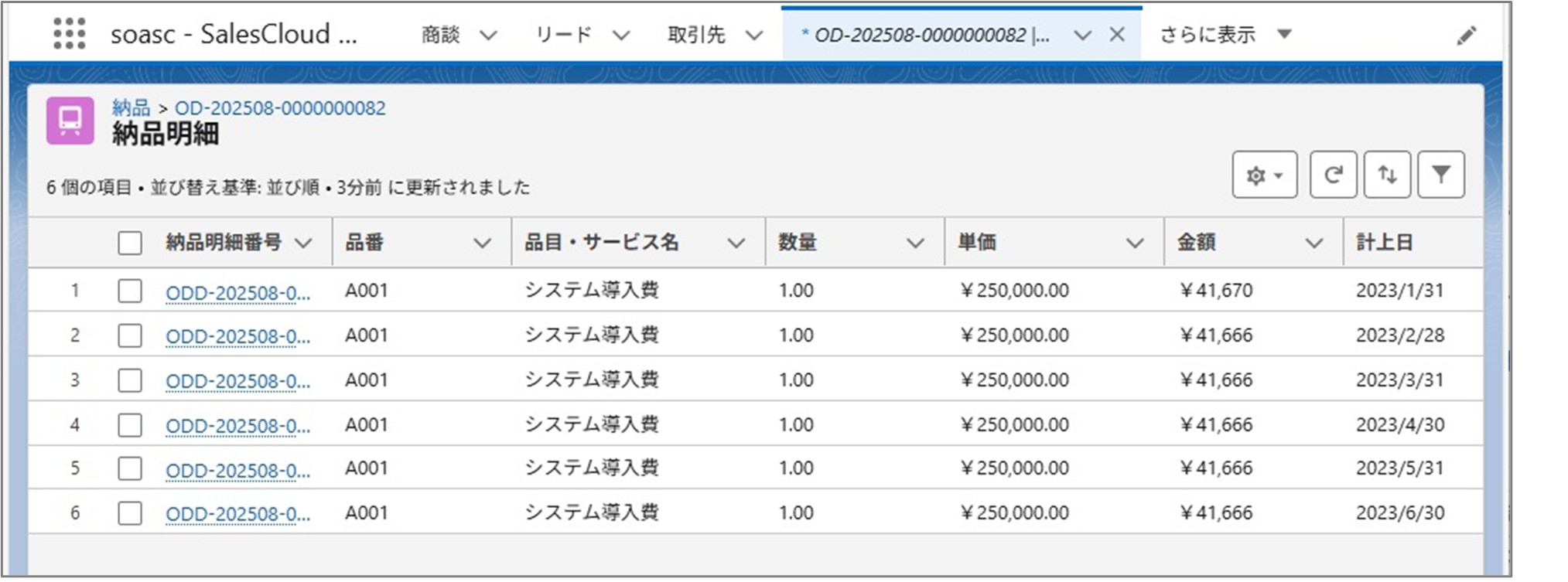Viewport: 1568px width, 582px height.
Task: Open row 2 ODD-202508-0... link
Action: pos(238,337)
